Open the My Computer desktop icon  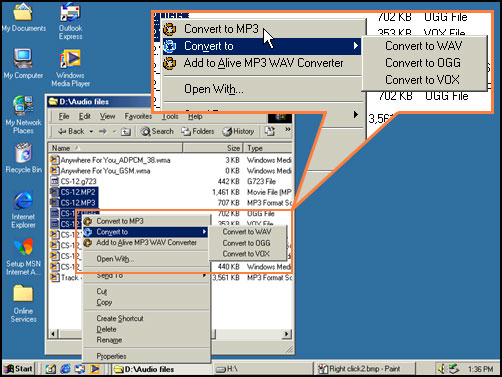coord(23,63)
